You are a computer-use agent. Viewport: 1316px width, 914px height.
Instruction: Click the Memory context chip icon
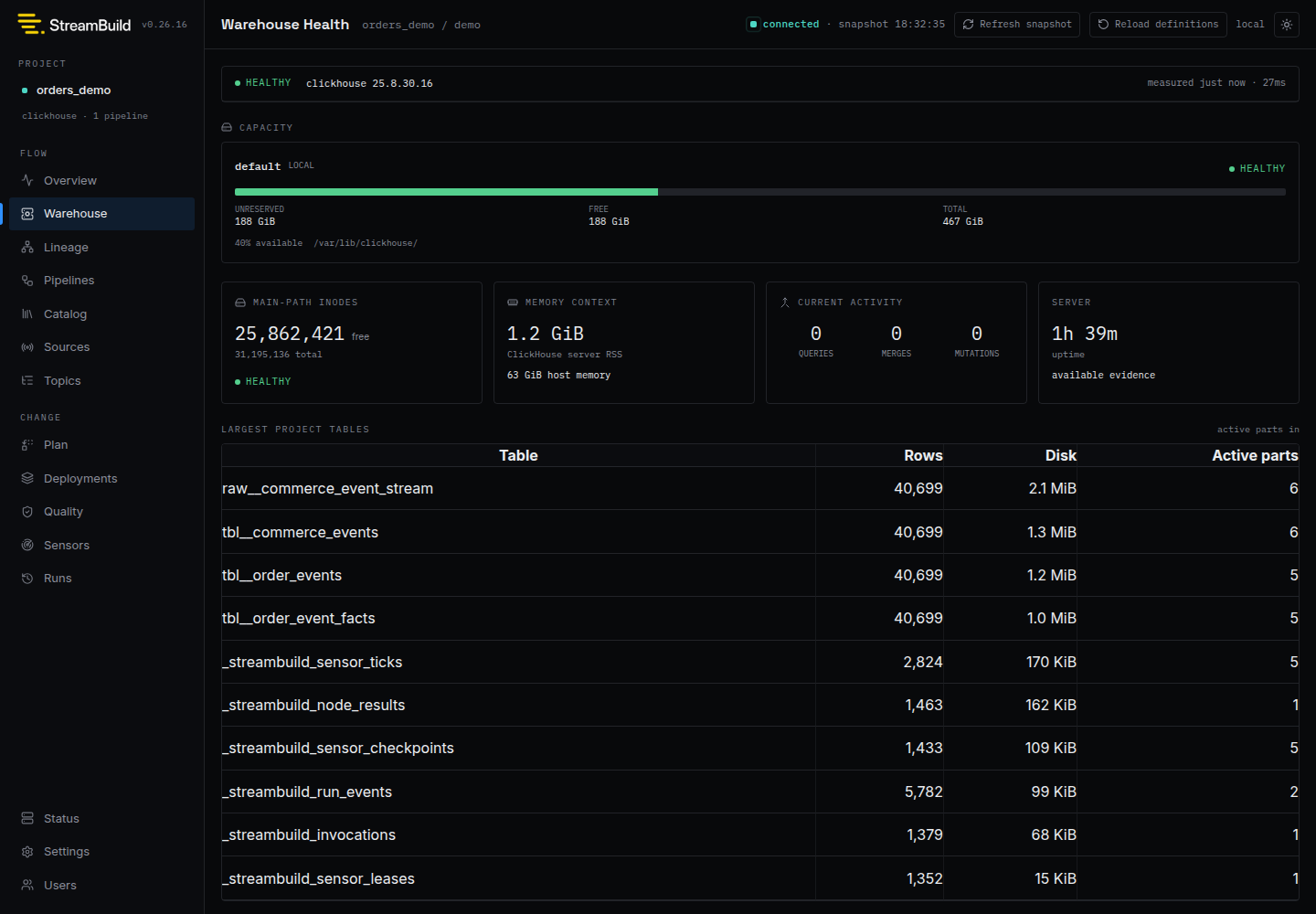[513, 303]
